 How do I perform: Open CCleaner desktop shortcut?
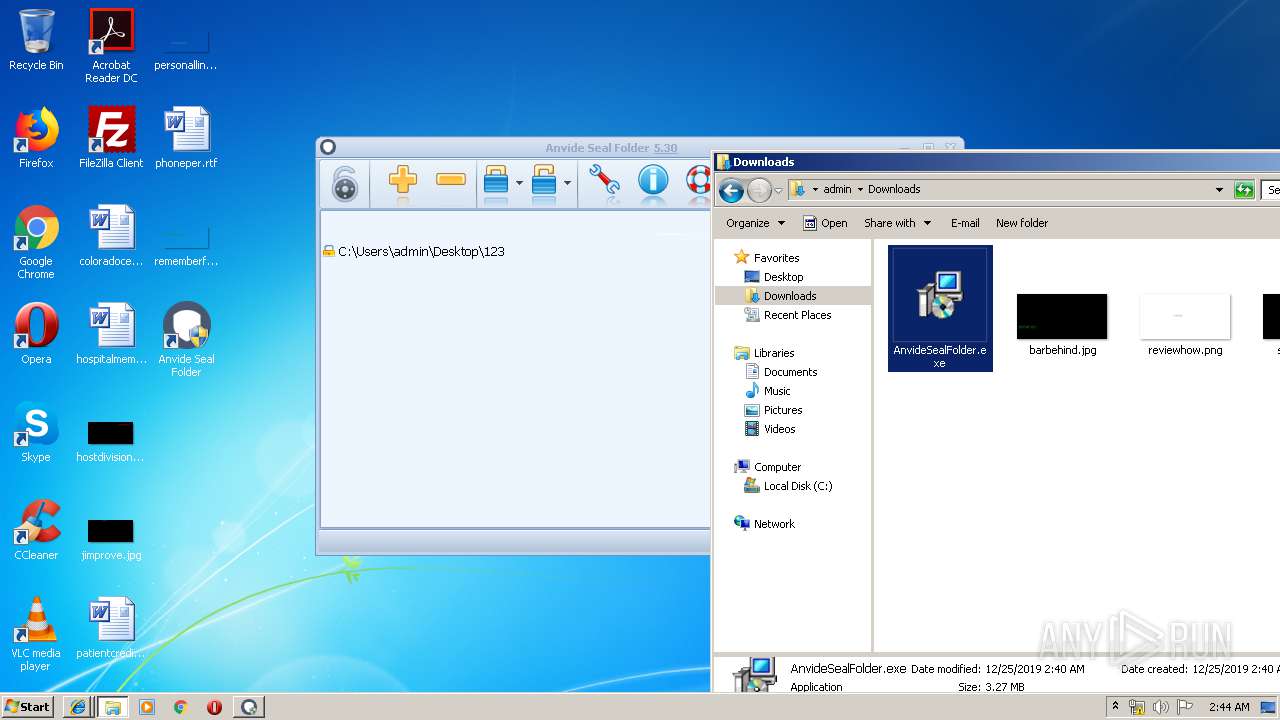coord(36,530)
